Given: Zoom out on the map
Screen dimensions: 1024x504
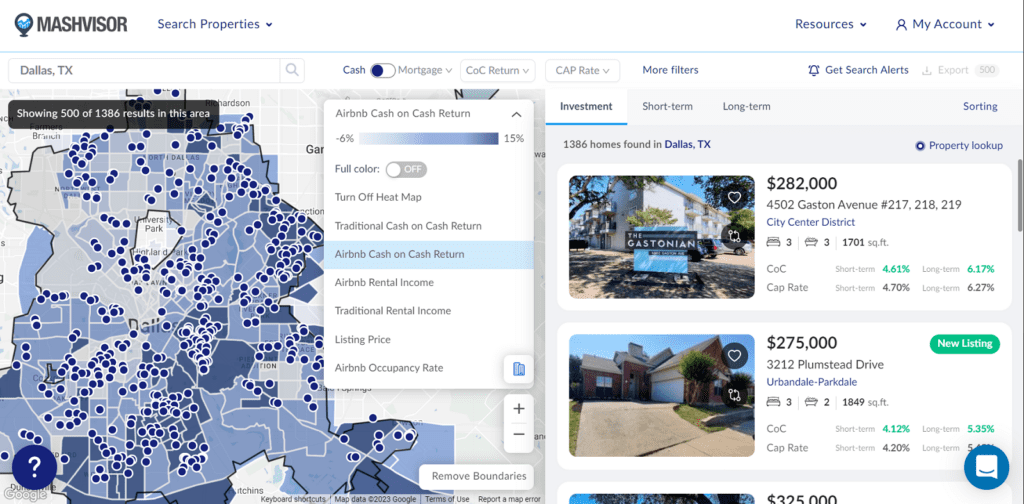Looking at the screenshot, I should (x=519, y=434).
